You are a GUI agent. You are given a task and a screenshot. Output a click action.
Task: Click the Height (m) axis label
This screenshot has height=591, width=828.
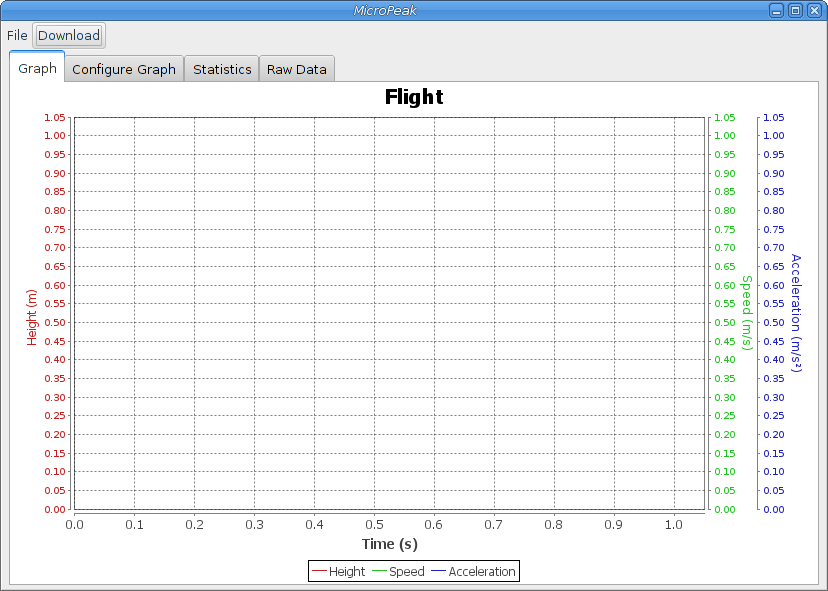click(32, 317)
